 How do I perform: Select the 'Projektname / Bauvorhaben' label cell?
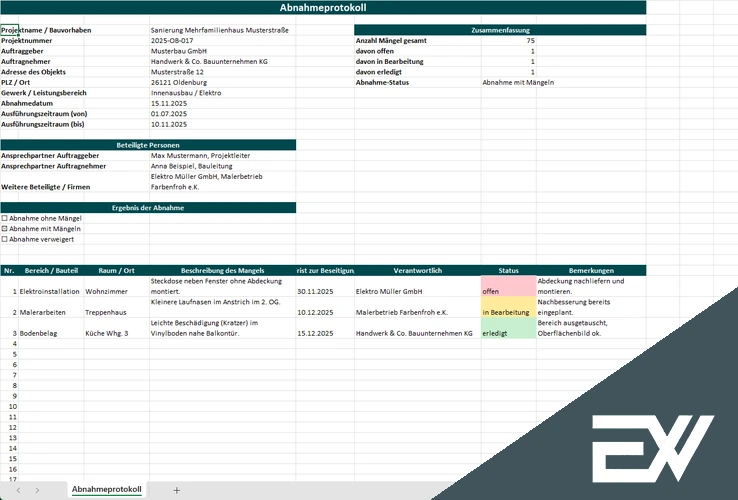point(46,30)
